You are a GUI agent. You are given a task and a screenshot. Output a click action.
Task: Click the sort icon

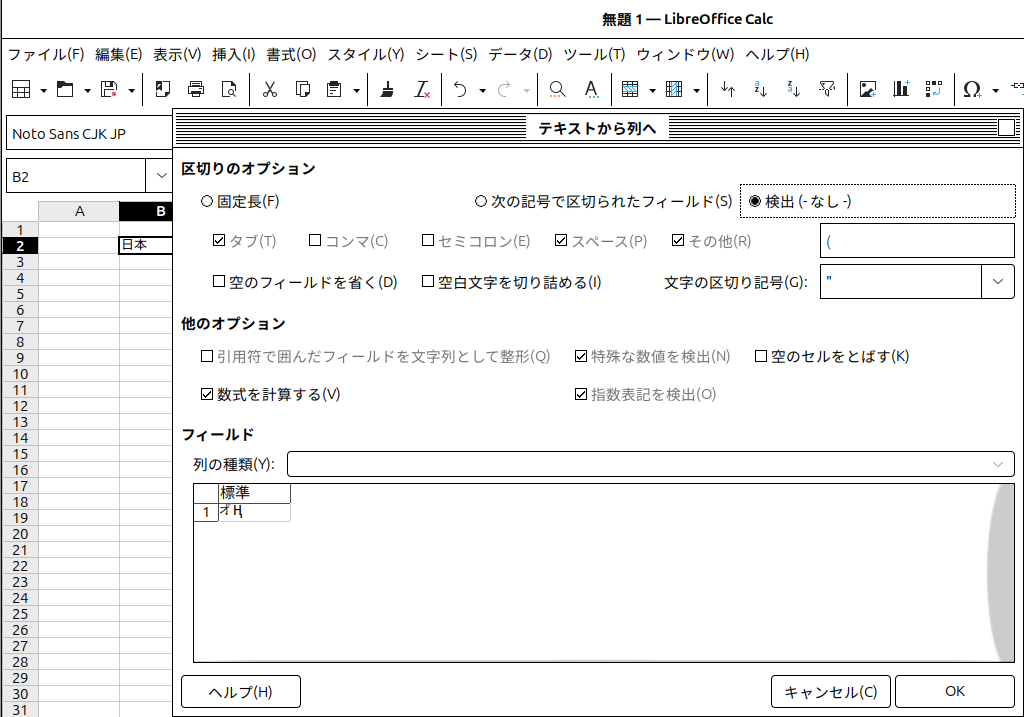pyautogui.click(x=728, y=89)
